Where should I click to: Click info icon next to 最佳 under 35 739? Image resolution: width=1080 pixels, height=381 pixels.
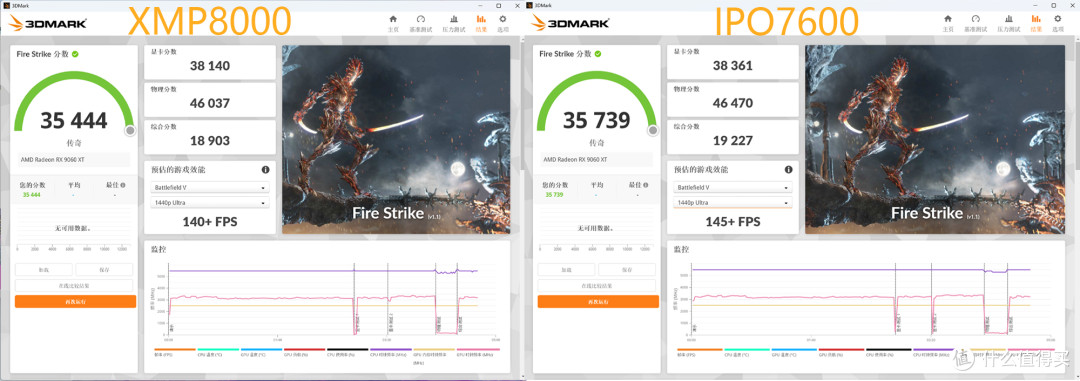tap(646, 185)
